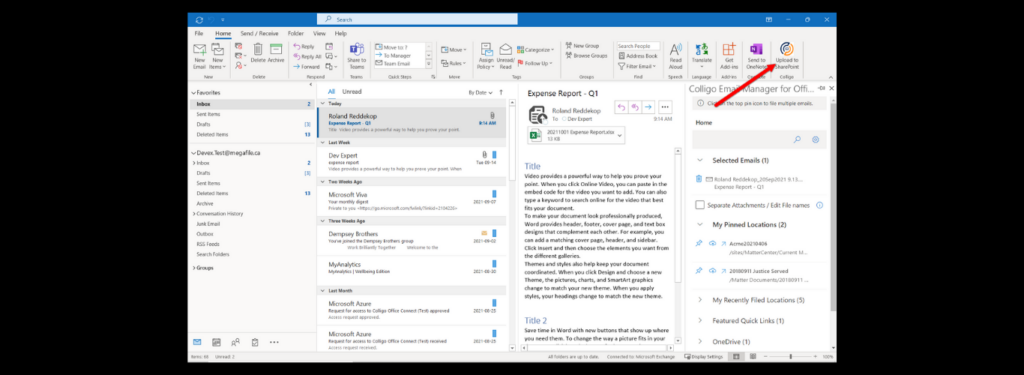
Task: Check Separate Attachments / Edit File names
Action: coord(699,205)
